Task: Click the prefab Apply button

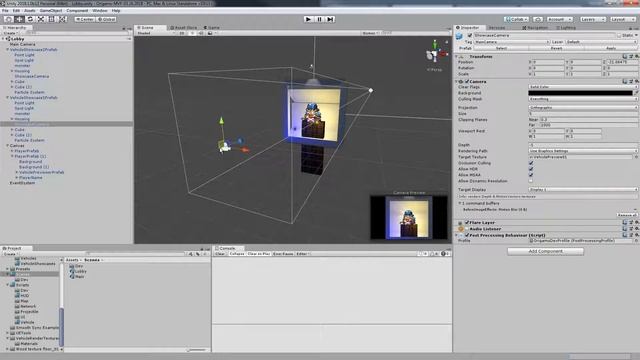Action: click(x=611, y=48)
